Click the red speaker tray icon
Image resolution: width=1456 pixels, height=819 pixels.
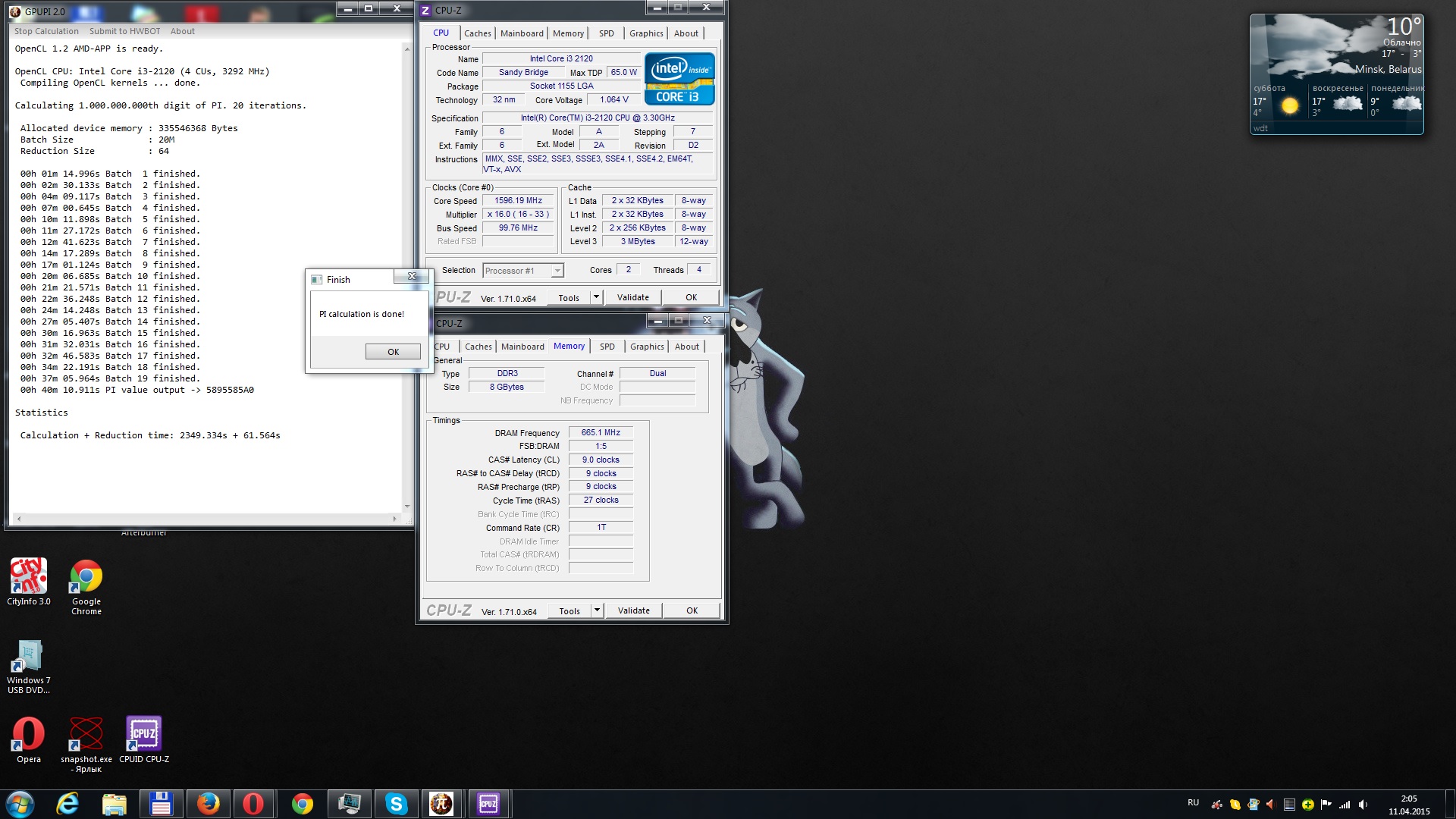(x=1271, y=805)
